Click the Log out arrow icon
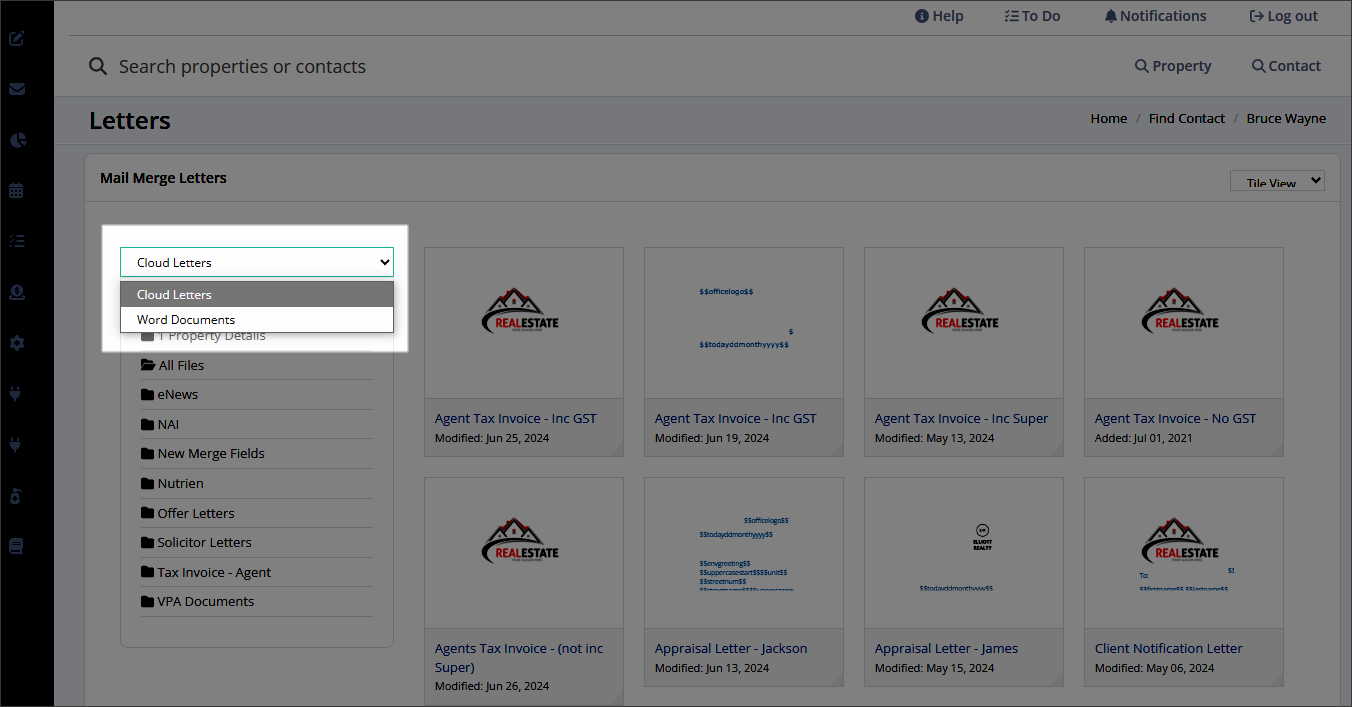 click(1257, 16)
